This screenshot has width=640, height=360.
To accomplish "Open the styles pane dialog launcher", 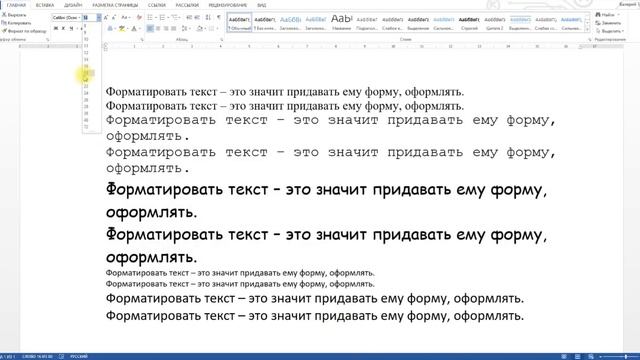I will (590, 40).
